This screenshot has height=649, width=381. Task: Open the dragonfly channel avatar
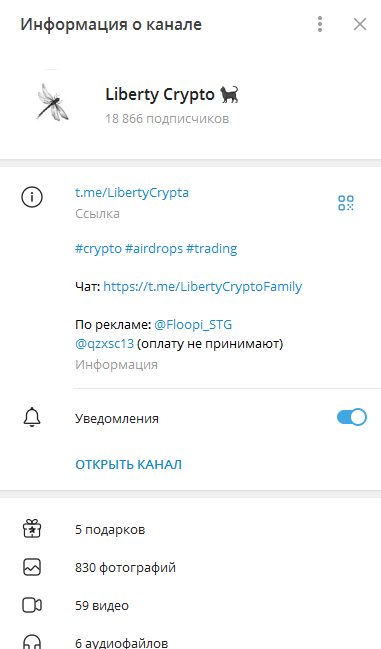tap(53, 102)
